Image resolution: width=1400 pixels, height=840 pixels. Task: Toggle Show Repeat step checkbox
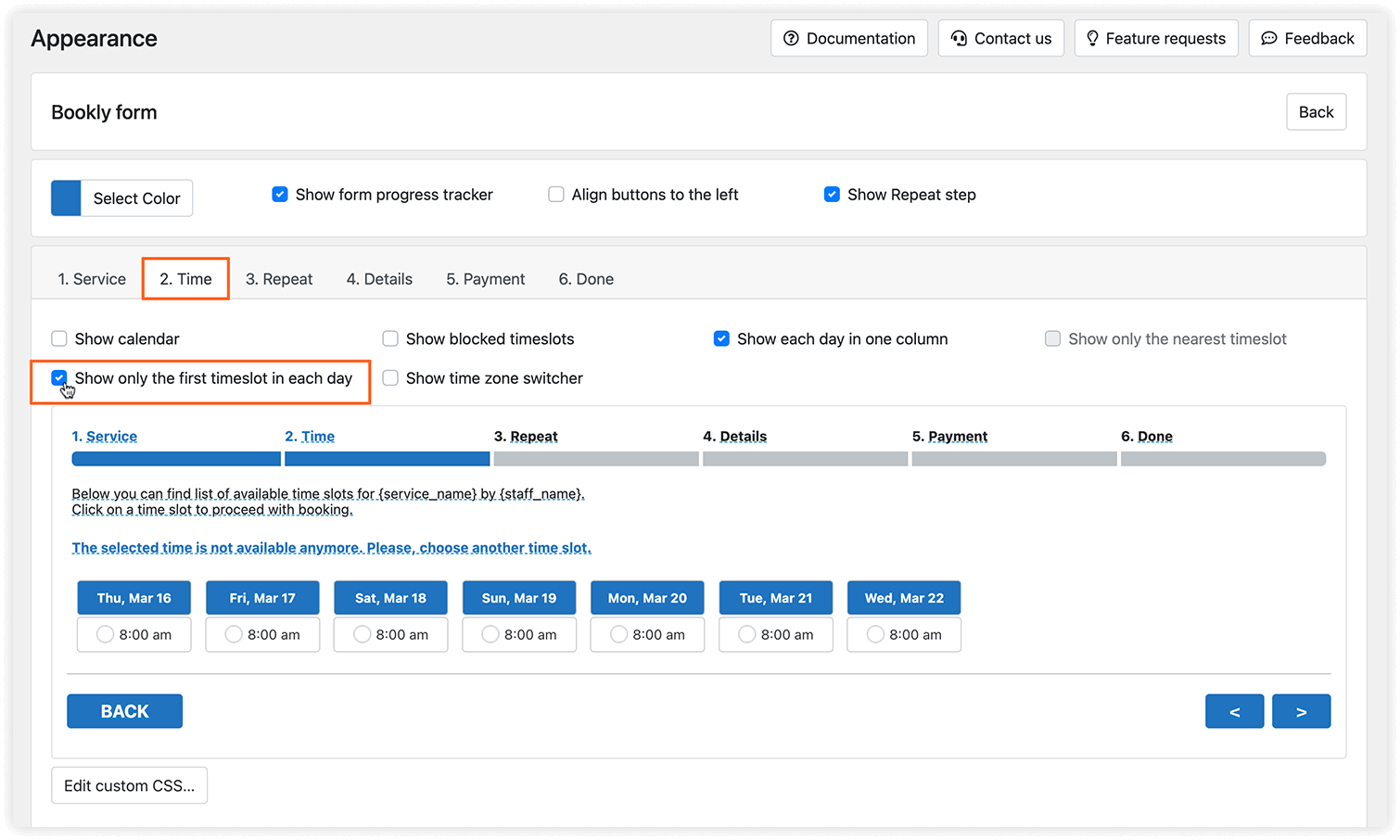click(x=832, y=195)
